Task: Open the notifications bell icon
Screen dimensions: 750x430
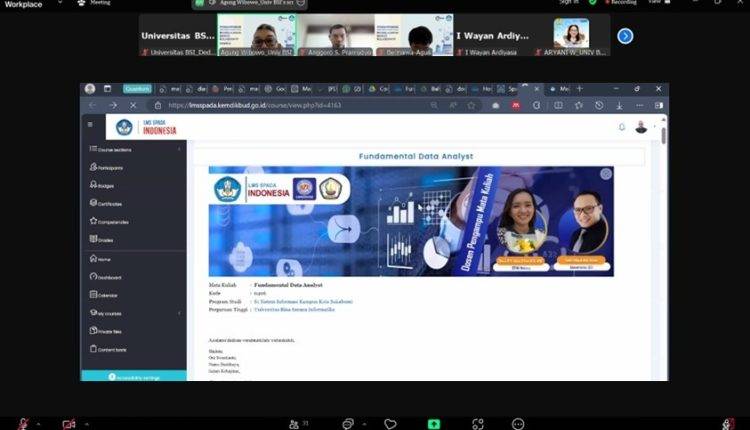Action: [622, 127]
